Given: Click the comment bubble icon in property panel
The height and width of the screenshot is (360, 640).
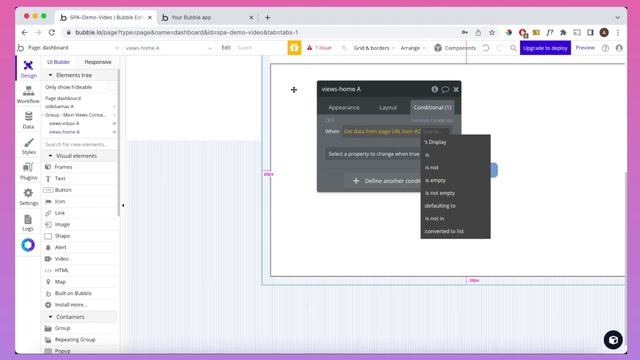Looking at the screenshot, I should pos(445,89).
